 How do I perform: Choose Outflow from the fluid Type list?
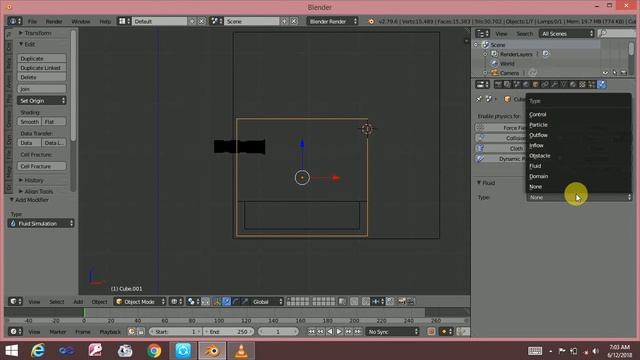pos(578,135)
